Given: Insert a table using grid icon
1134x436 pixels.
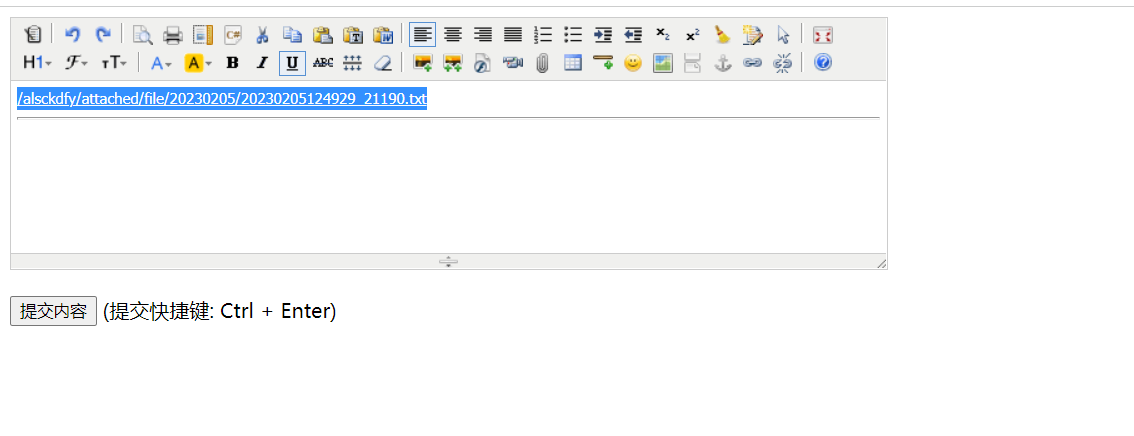Looking at the screenshot, I should [x=572, y=63].
